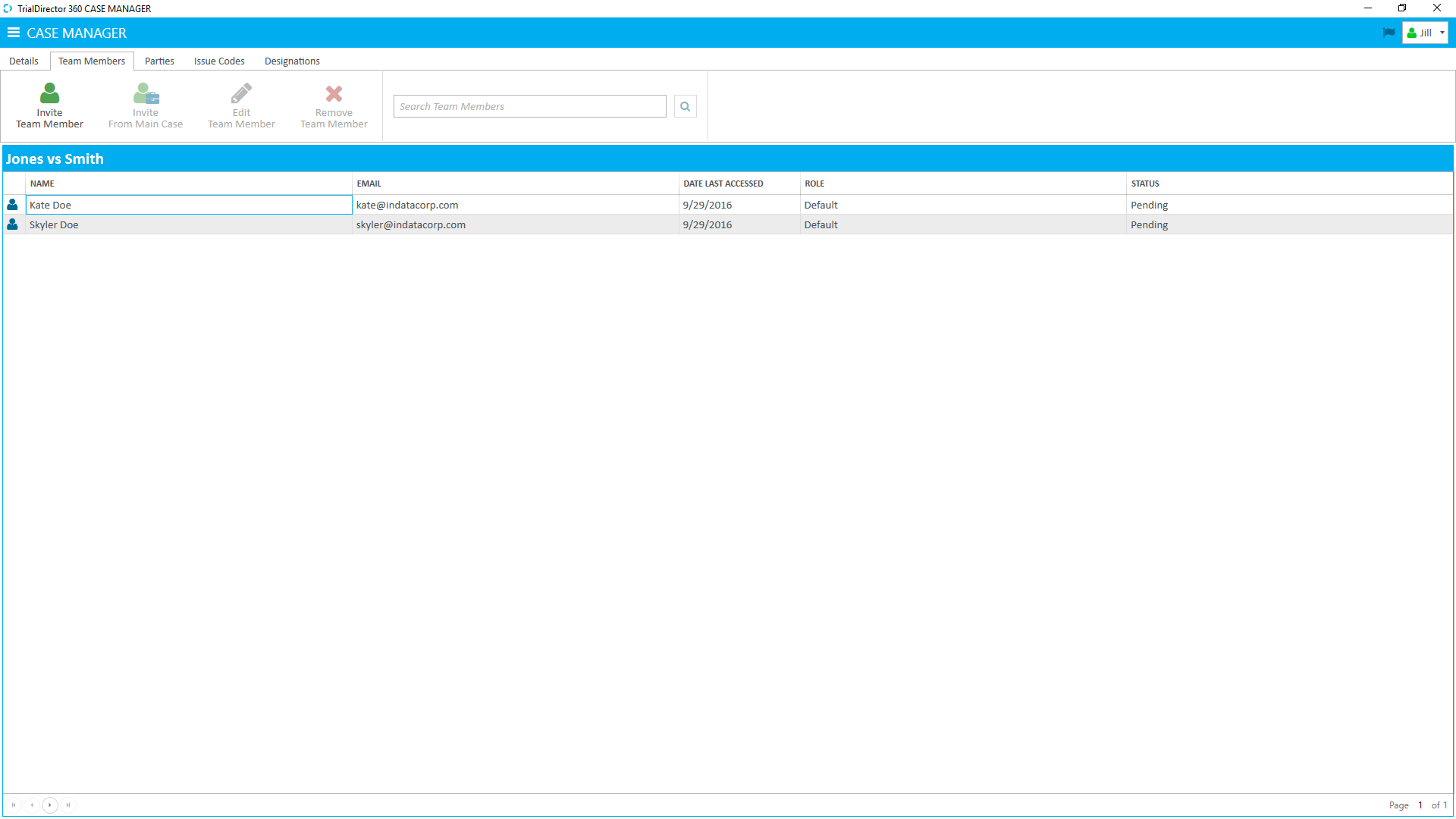Click Kate Doe's Pending status cell
The height and width of the screenshot is (819, 1456).
coord(1289,205)
